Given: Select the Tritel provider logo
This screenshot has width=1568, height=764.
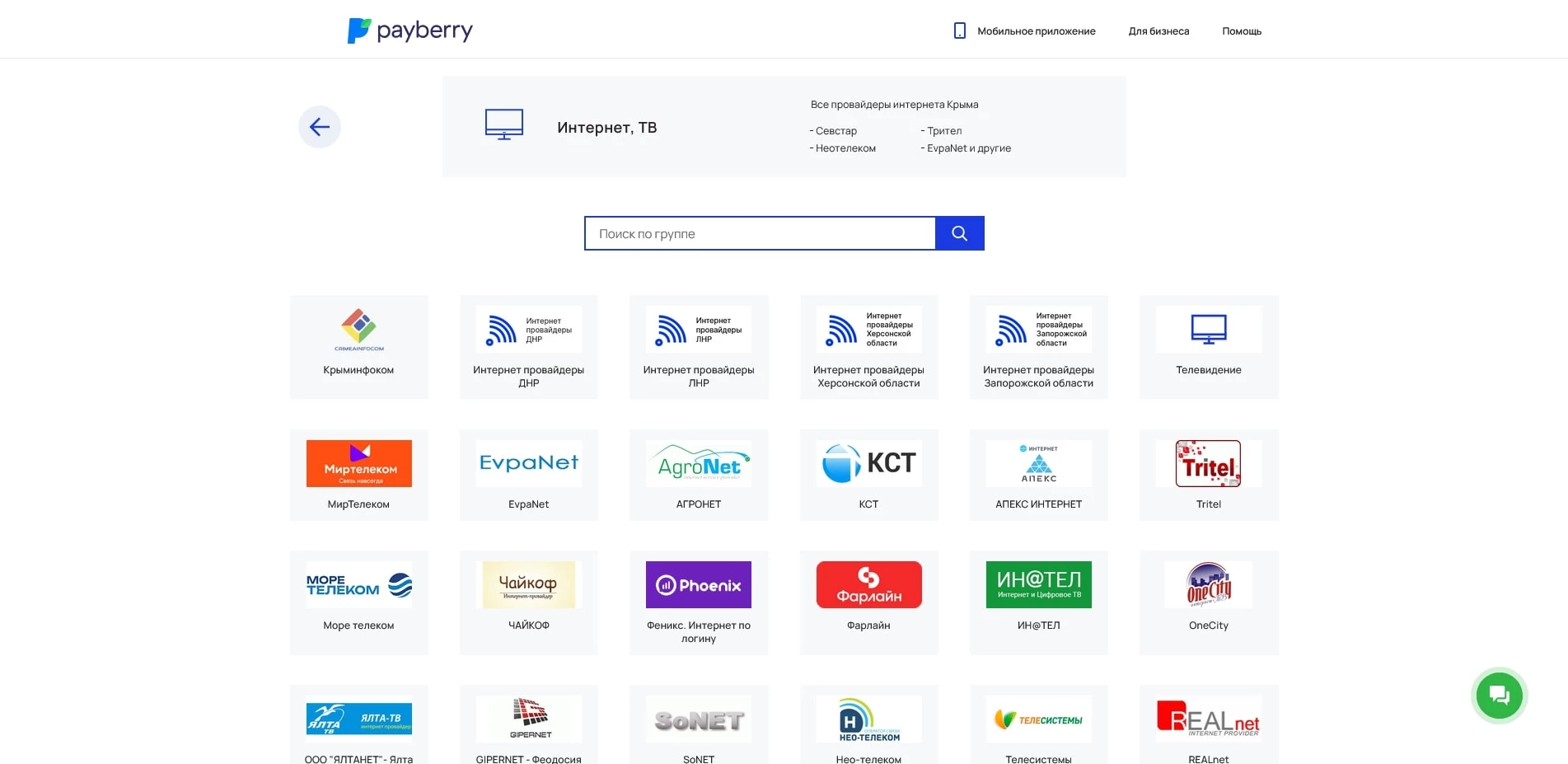Looking at the screenshot, I should point(1208,463).
